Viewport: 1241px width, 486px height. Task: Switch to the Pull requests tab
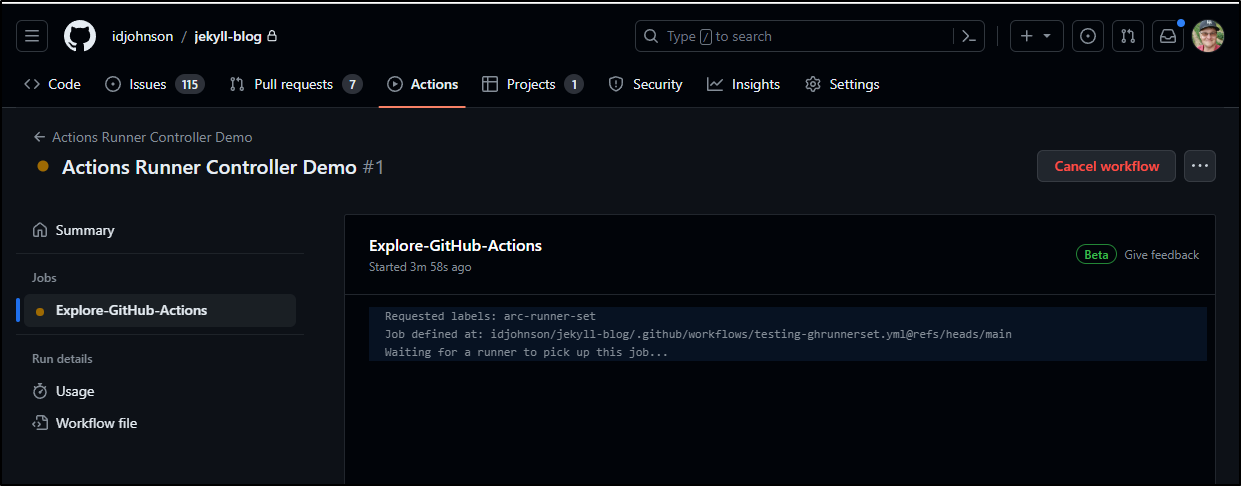295,84
